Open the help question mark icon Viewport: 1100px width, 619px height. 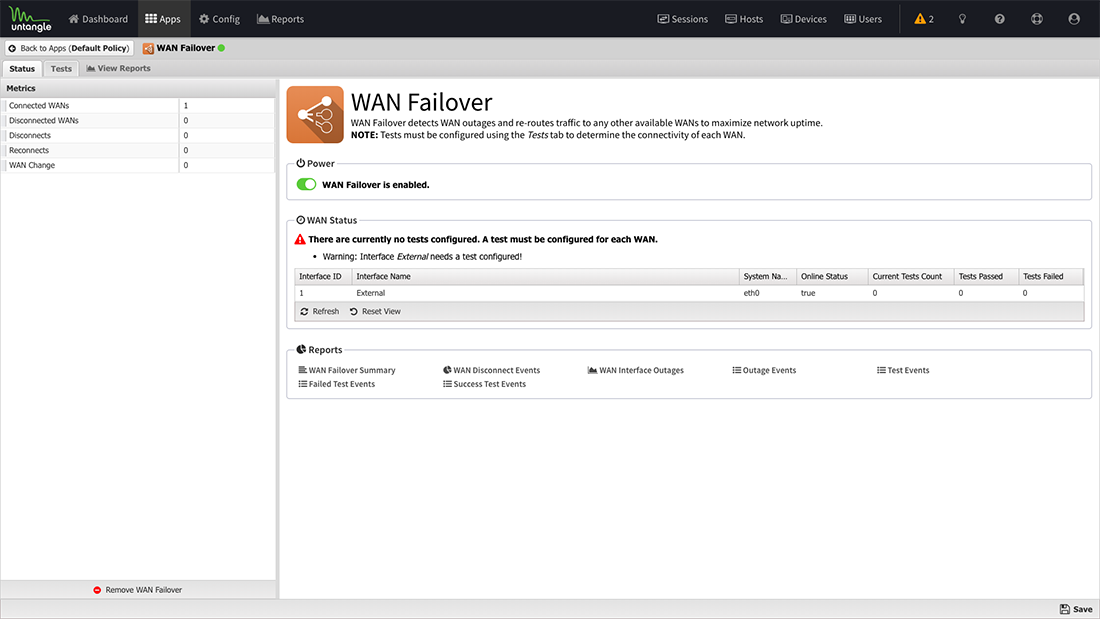(x=1000, y=19)
